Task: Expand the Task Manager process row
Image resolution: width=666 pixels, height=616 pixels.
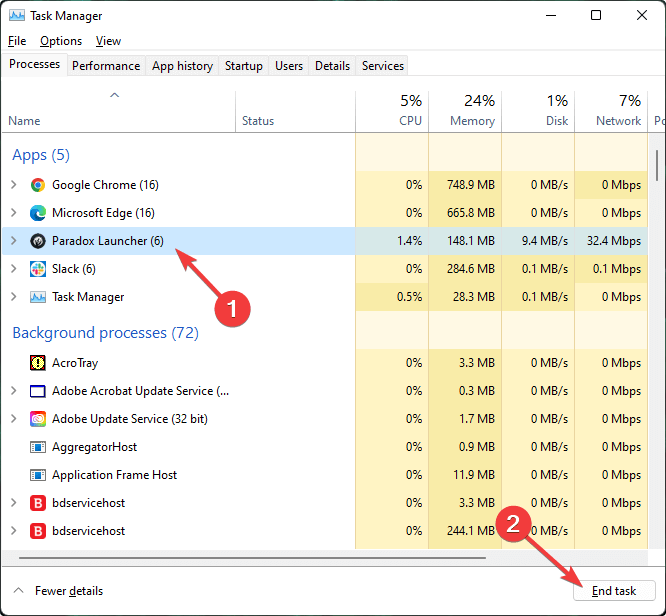Action: [14, 297]
